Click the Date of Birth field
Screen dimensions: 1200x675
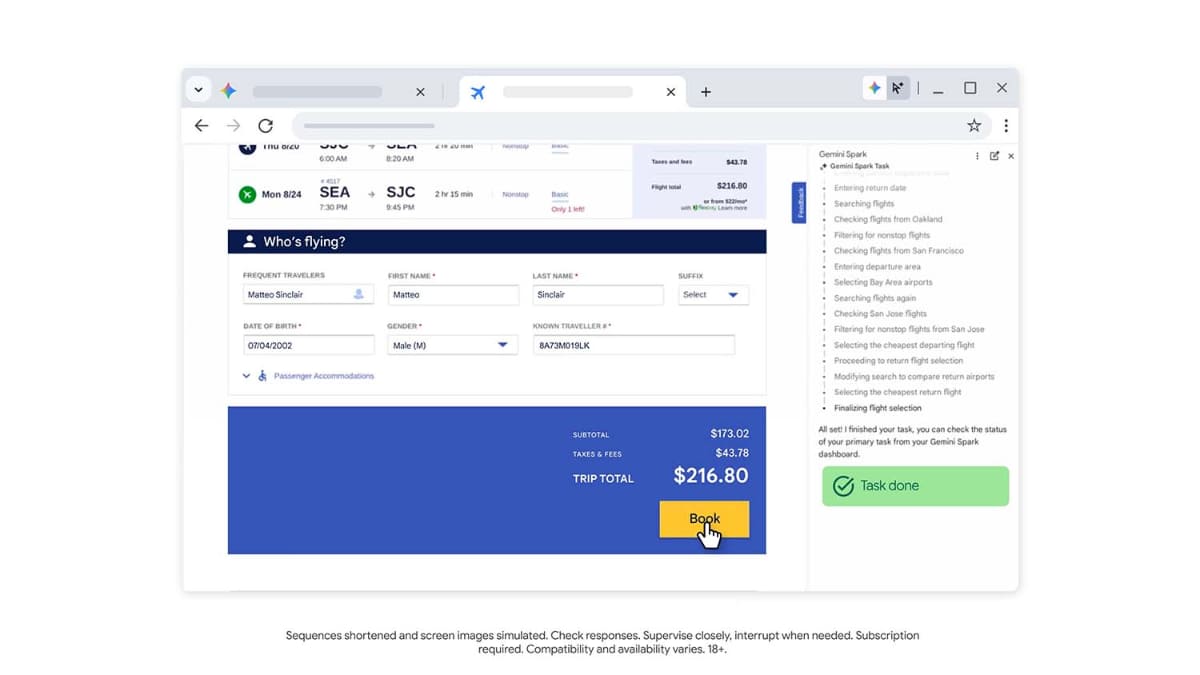tap(308, 345)
